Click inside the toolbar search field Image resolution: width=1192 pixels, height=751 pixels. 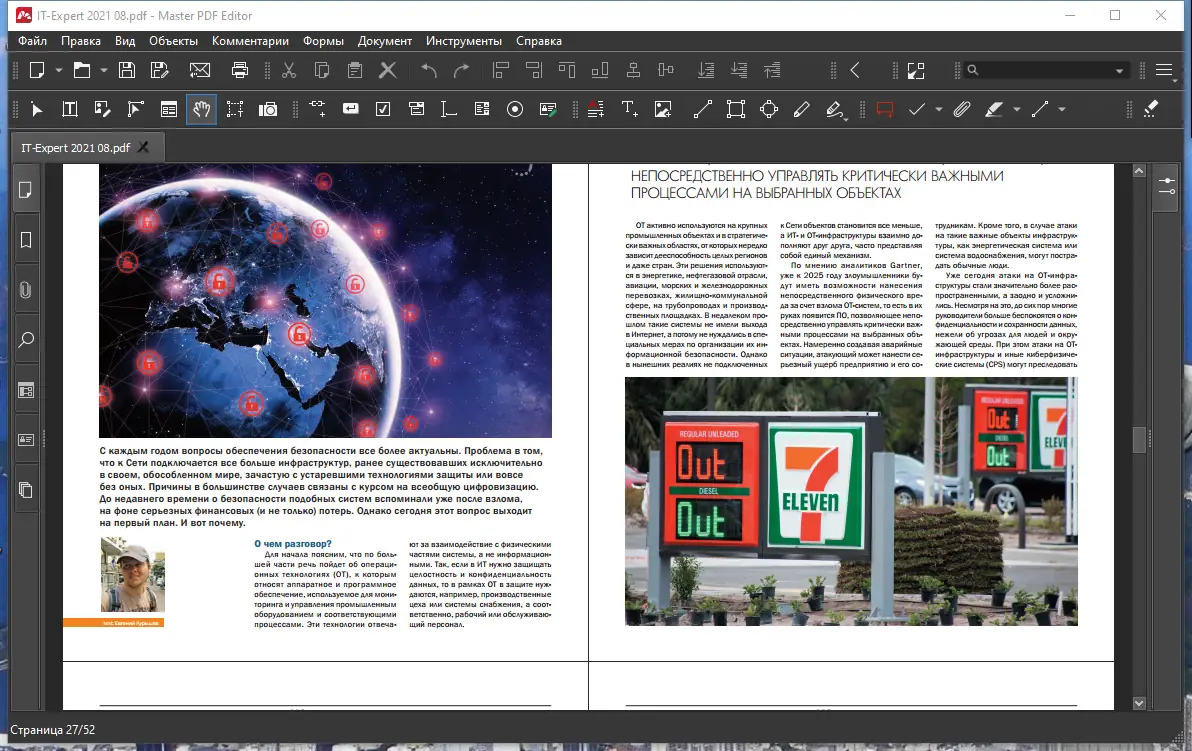(1040, 71)
